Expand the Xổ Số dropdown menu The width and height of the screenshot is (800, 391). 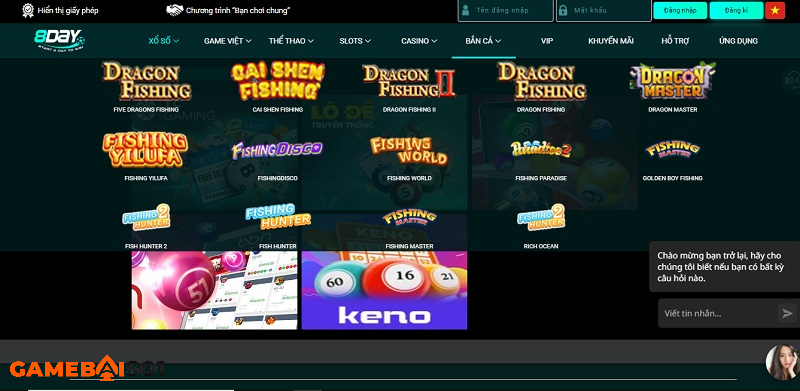coord(164,41)
